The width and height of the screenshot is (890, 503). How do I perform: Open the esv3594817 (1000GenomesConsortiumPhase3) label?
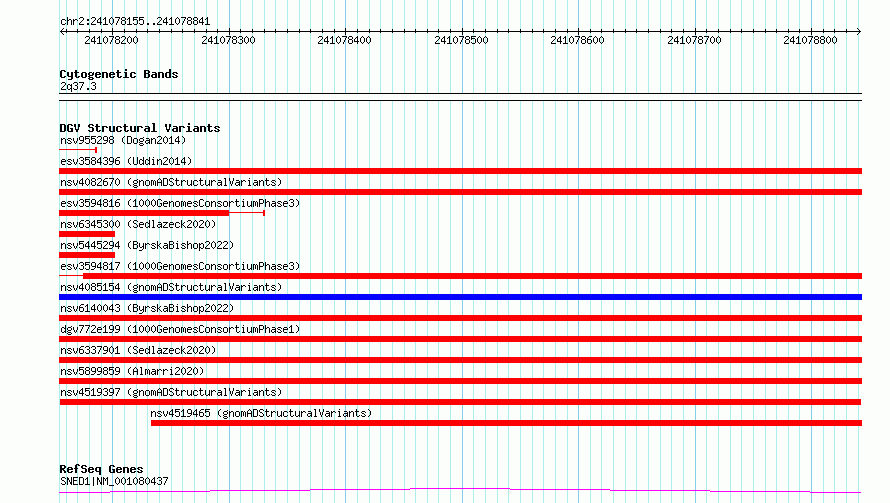pyautogui.click(x=180, y=266)
